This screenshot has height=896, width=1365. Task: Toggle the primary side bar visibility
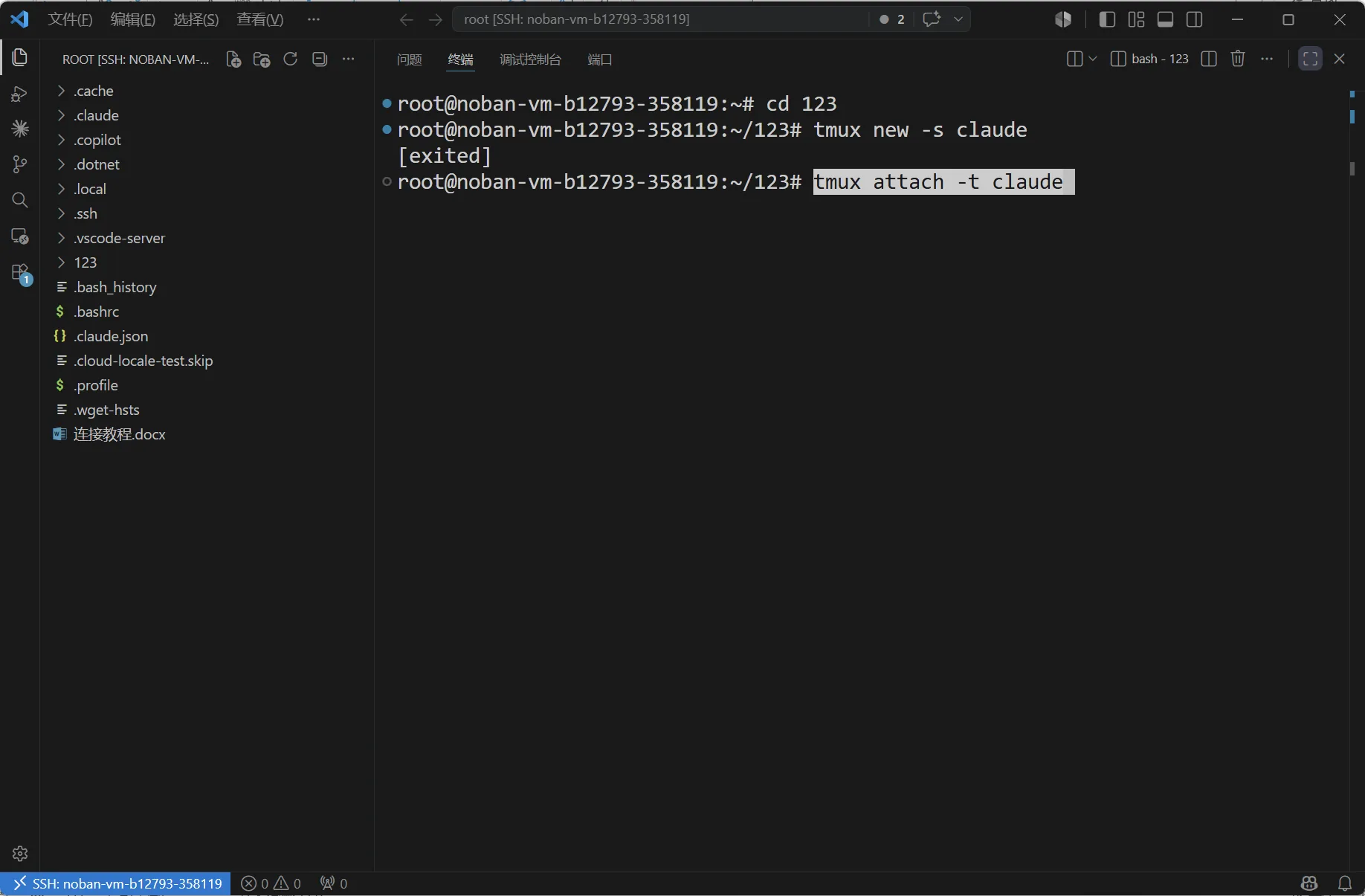coord(1107,19)
